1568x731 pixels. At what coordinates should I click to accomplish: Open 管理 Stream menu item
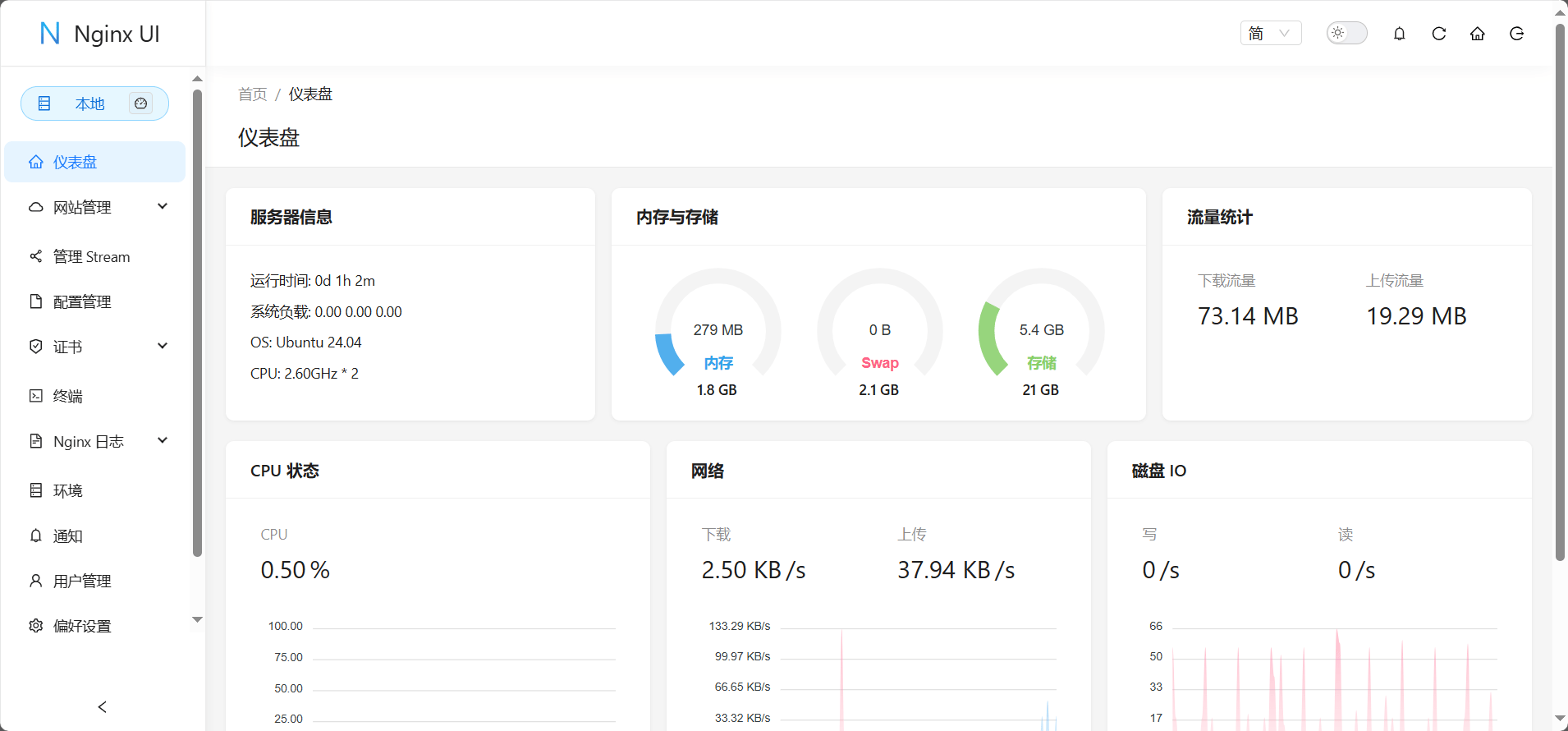[x=91, y=257]
